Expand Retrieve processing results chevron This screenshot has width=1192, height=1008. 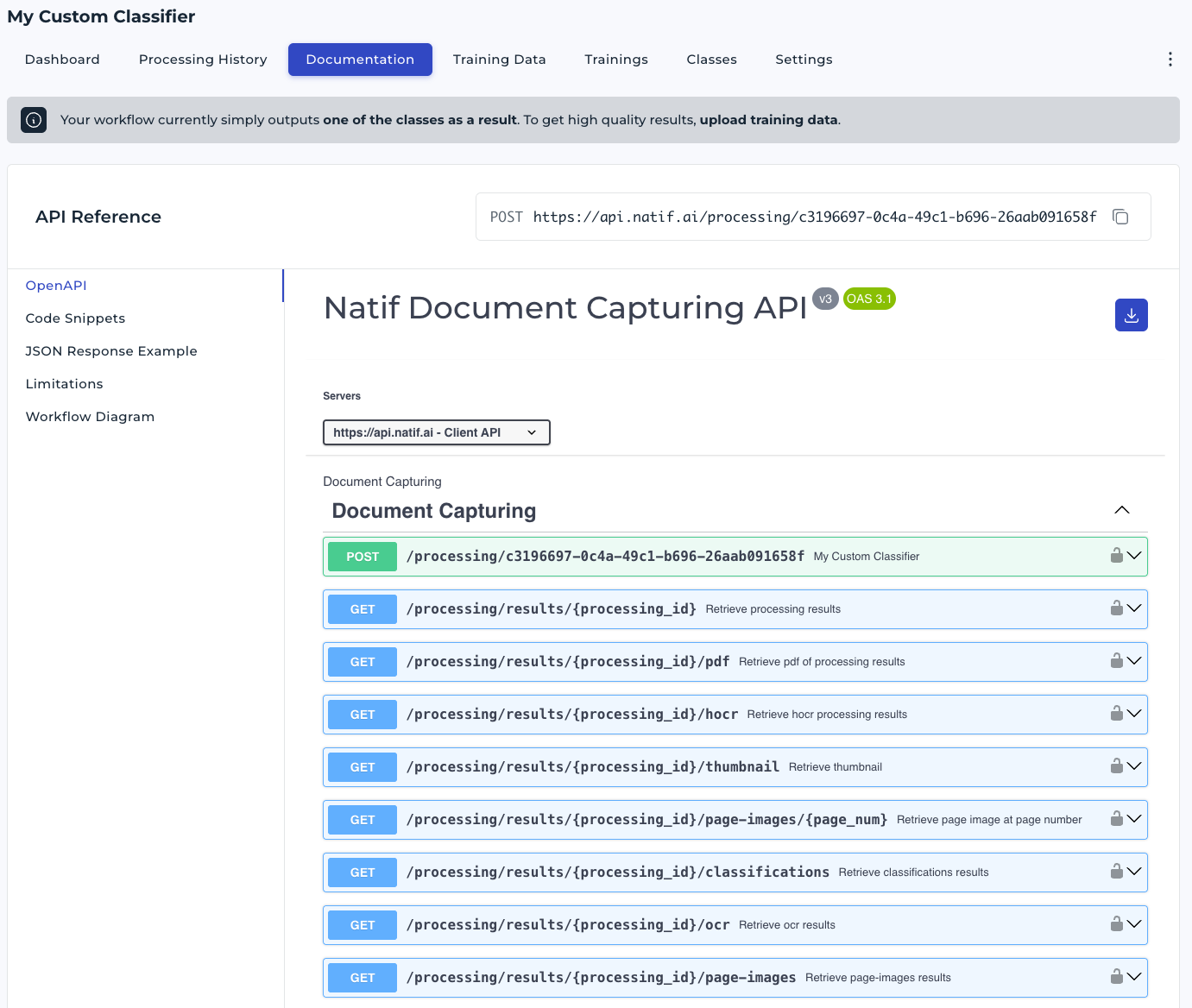1134,608
